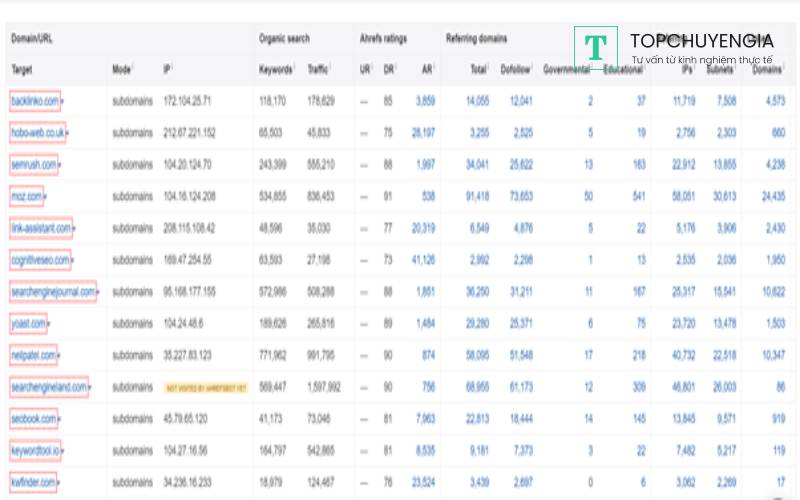Expand the dropdown arrow next to backlinko.com
Image resolution: width=800 pixels, height=500 pixels.
[x=62, y=102]
